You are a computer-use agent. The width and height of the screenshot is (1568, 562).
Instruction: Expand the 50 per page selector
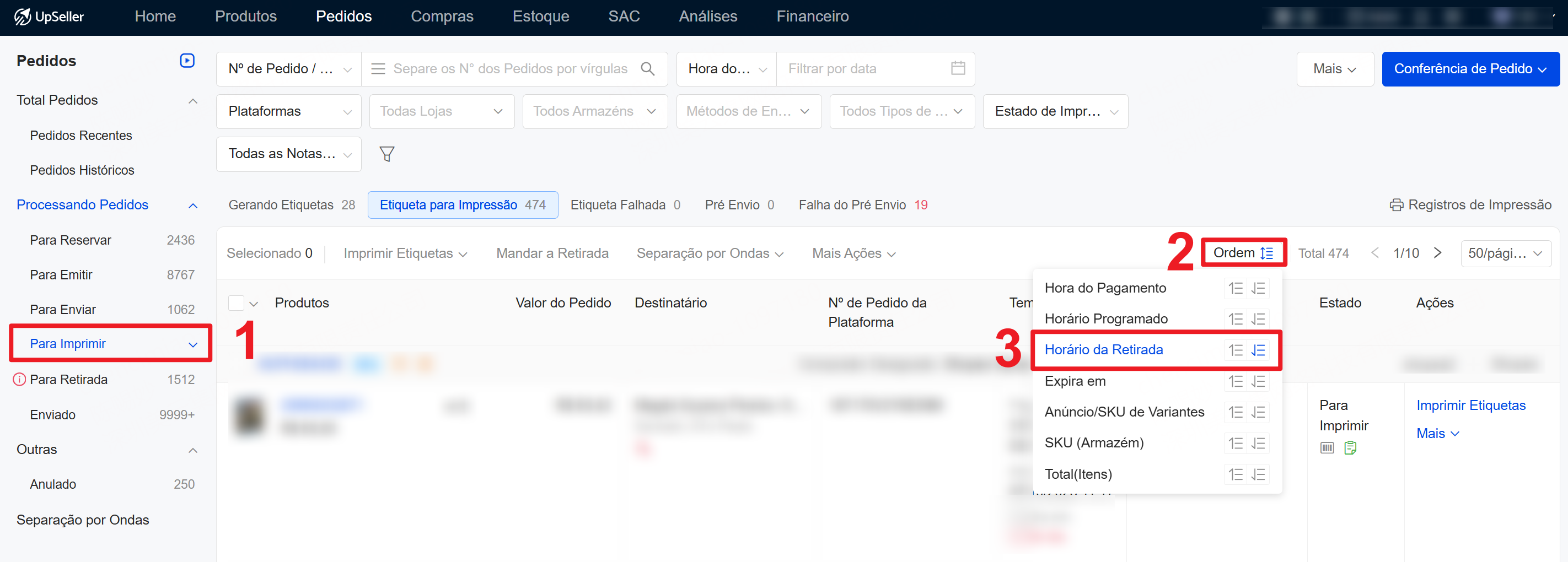[1505, 253]
